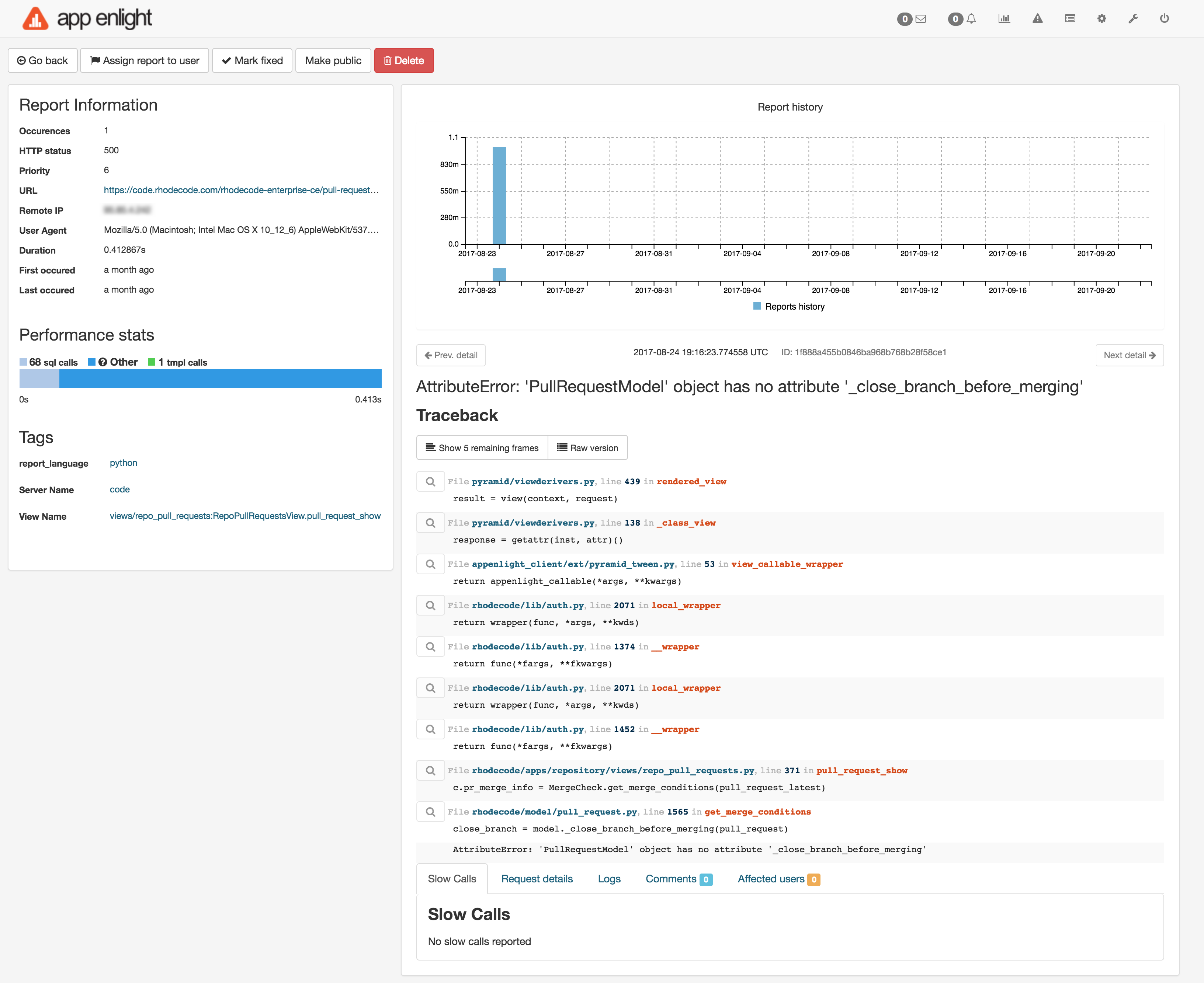Click the search icon next to traceback frame
Image resolution: width=1204 pixels, height=983 pixels.
(x=431, y=481)
